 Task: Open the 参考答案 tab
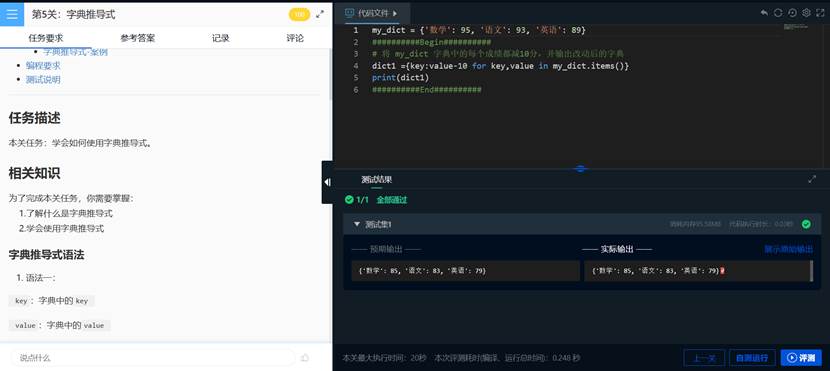coord(138,38)
